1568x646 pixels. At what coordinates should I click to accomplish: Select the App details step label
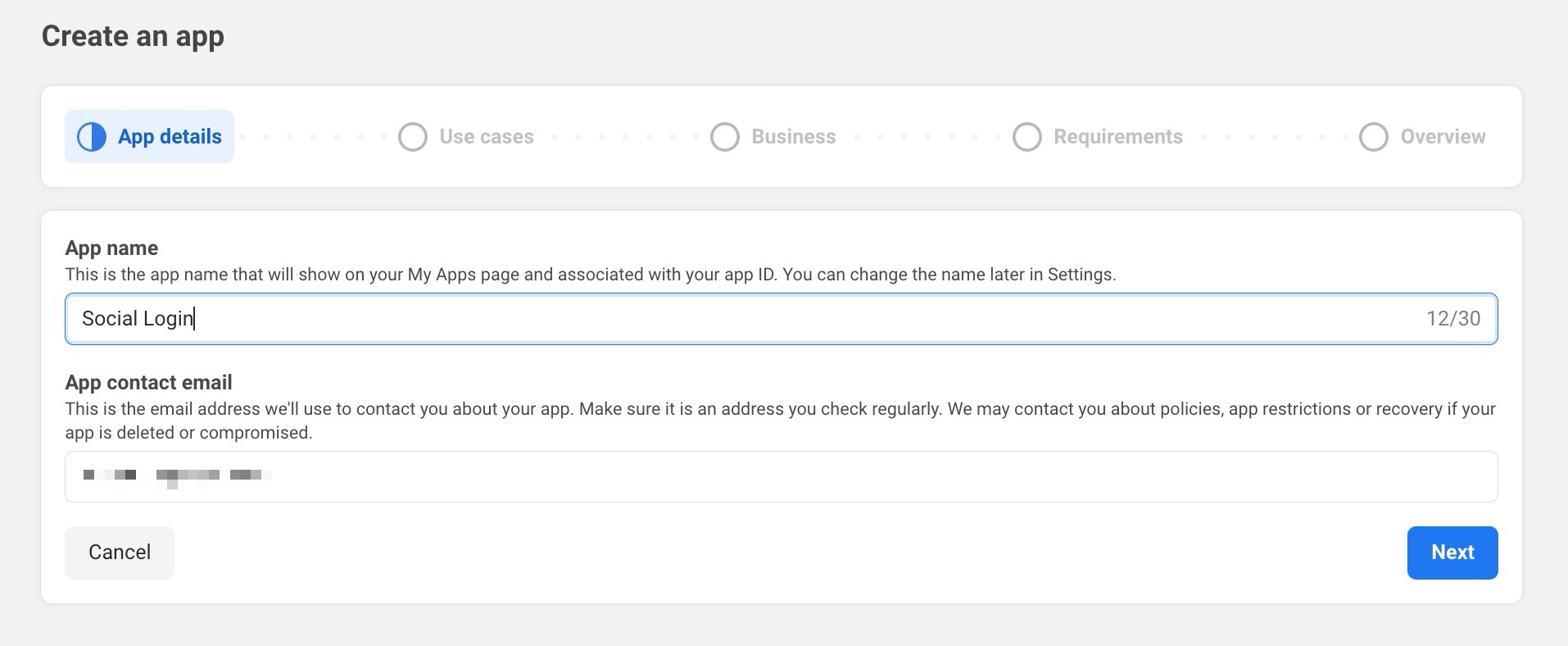(x=170, y=137)
